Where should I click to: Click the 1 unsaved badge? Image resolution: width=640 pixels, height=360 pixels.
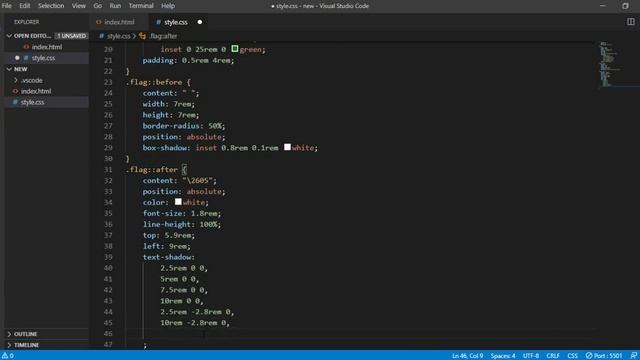[71, 36]
